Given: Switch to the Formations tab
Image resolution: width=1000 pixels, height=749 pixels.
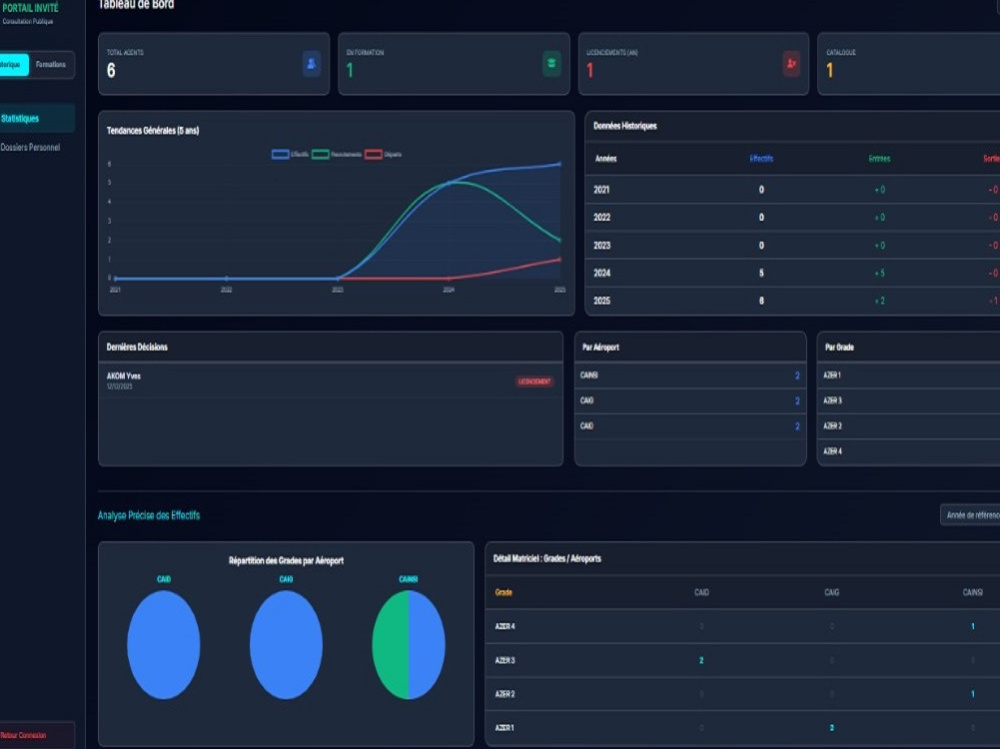Looking at the screenshot, I should pyautogui.click(x=51, y=64).
